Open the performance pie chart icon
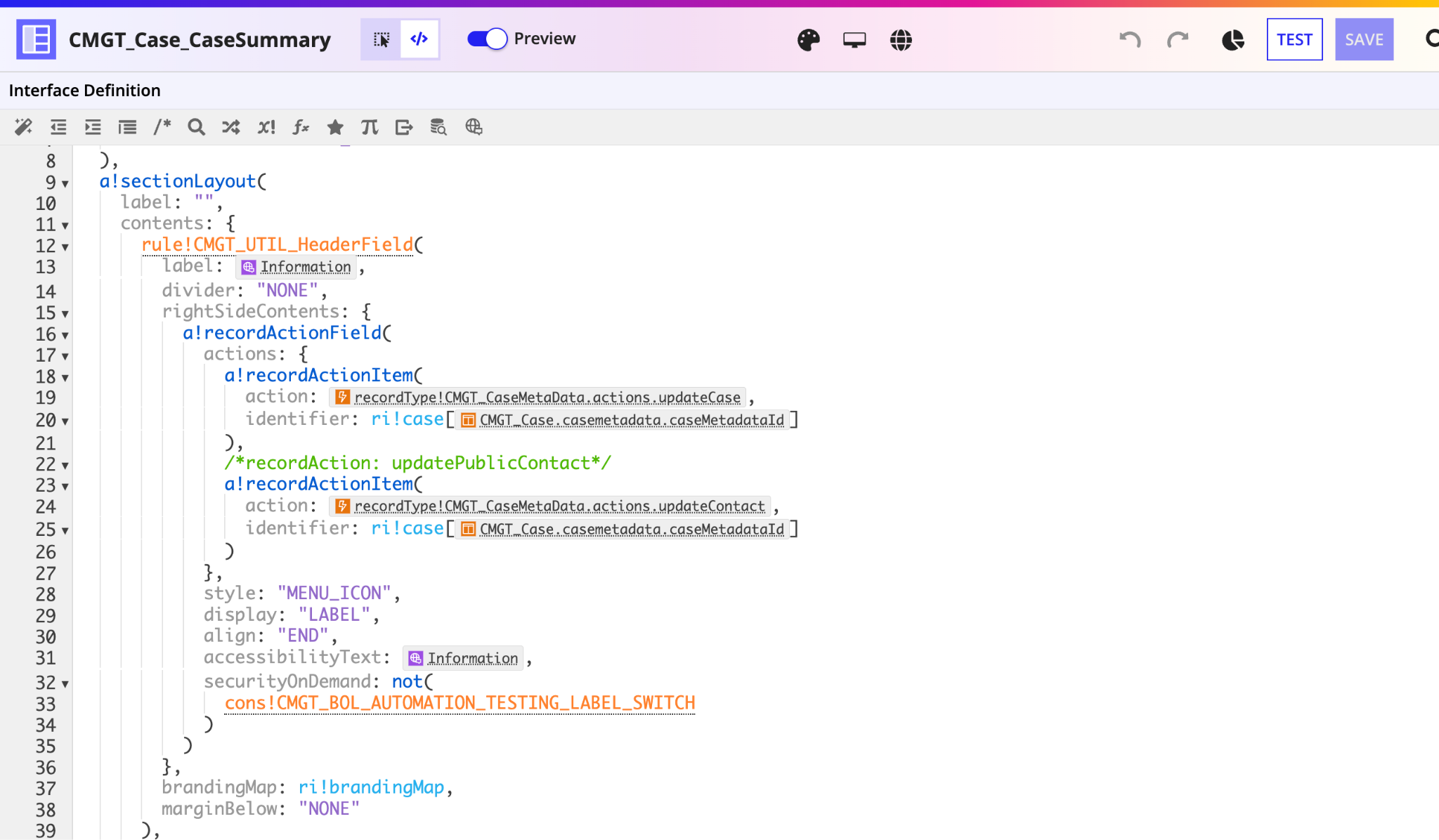The width and height of the screenshot is (1439, 840). [1233, 40]
